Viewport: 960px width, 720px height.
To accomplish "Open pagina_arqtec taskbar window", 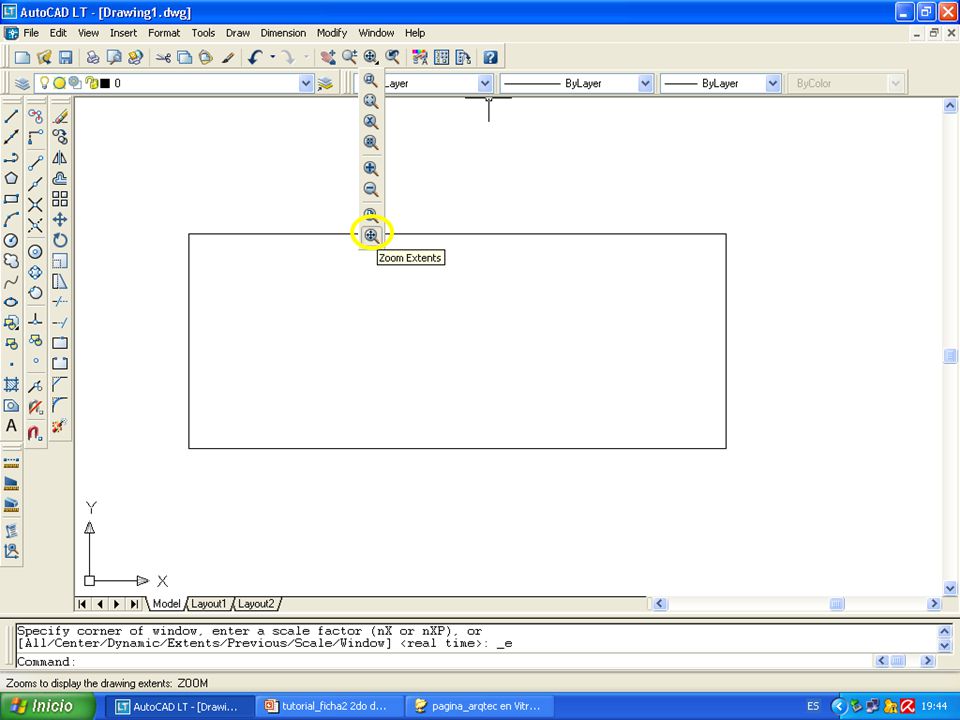I will click(x=479, y=706).
